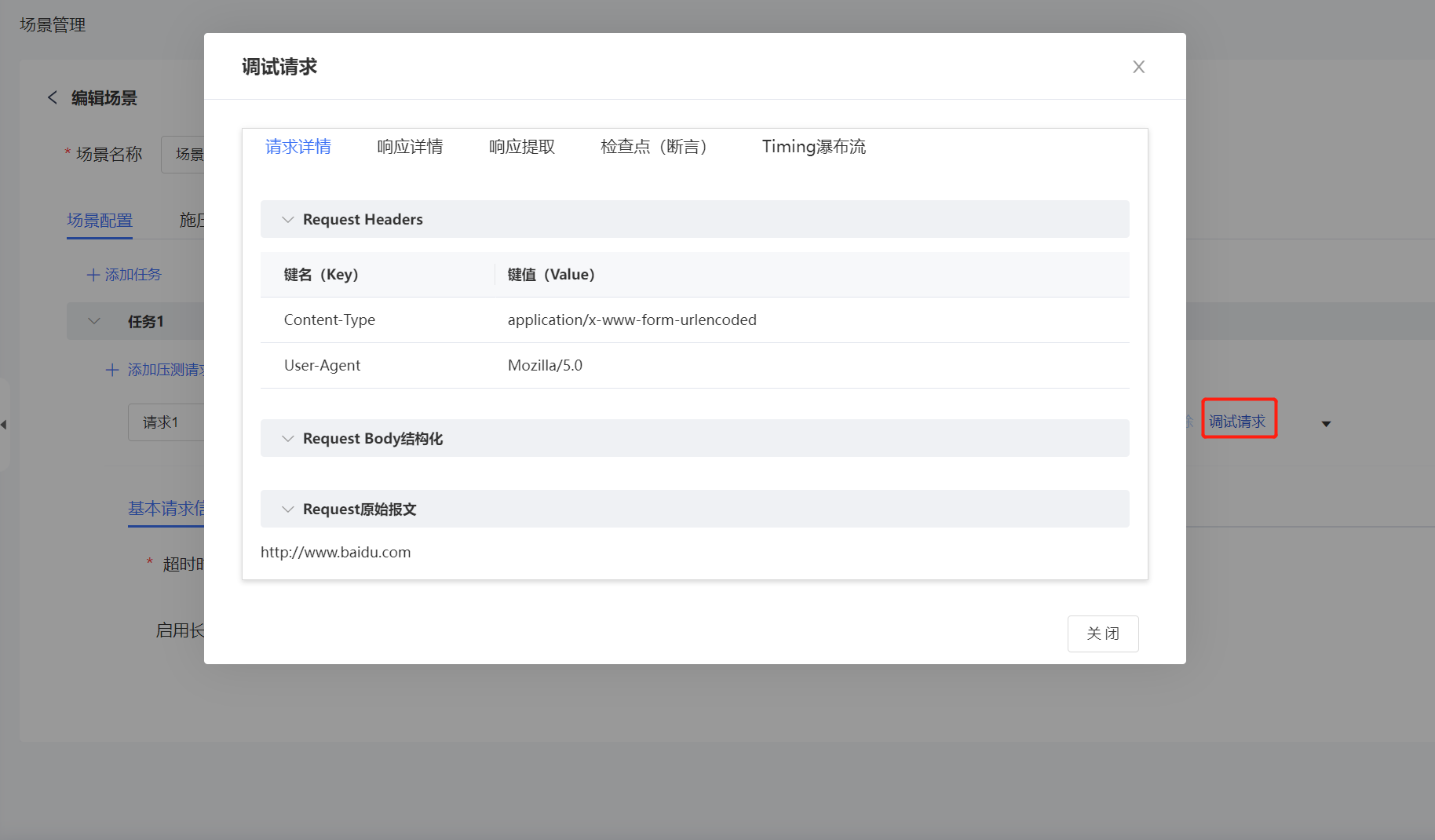This screenshot has width=1435, height=840.
Task: Click the back arrow beside 编辑场景
Action: 53,97
